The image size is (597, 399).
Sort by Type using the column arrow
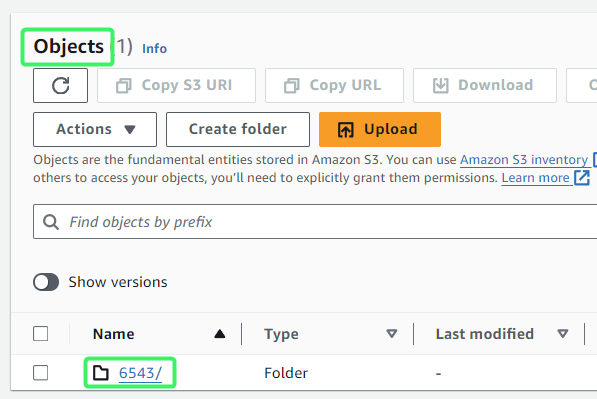[392, 334]
